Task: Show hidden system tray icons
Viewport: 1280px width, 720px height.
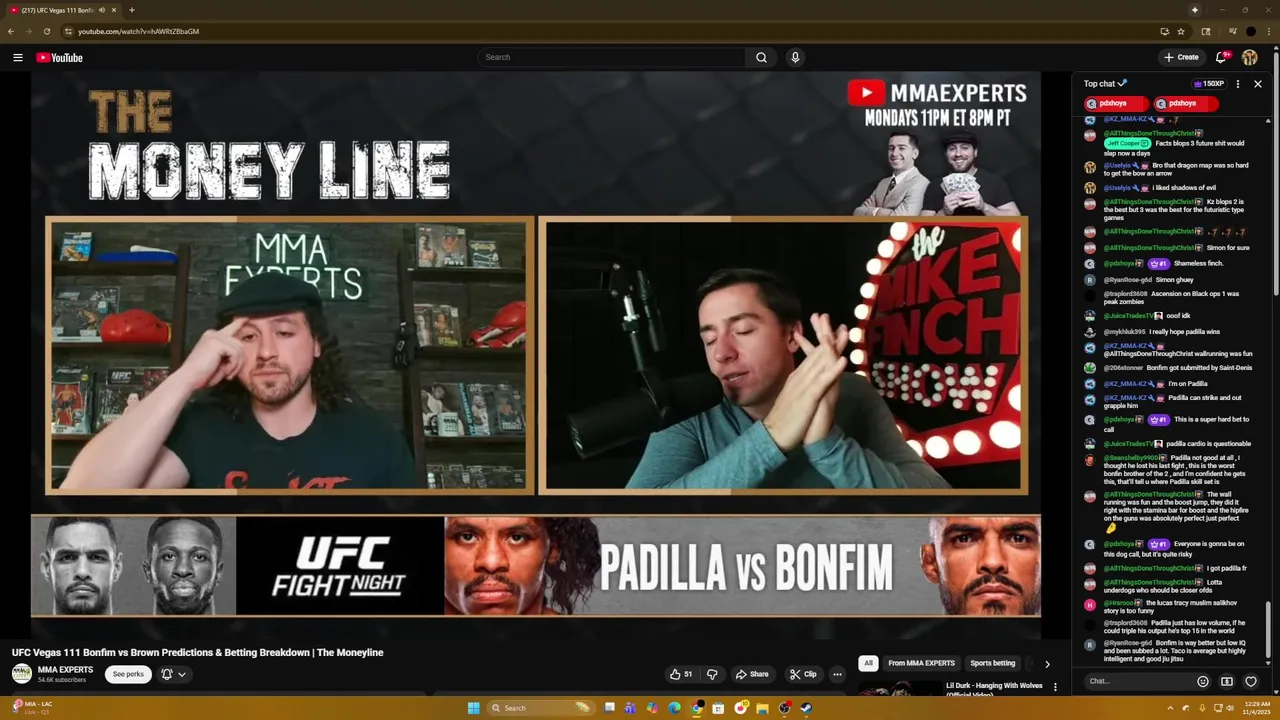Action: pos(1171,708)
